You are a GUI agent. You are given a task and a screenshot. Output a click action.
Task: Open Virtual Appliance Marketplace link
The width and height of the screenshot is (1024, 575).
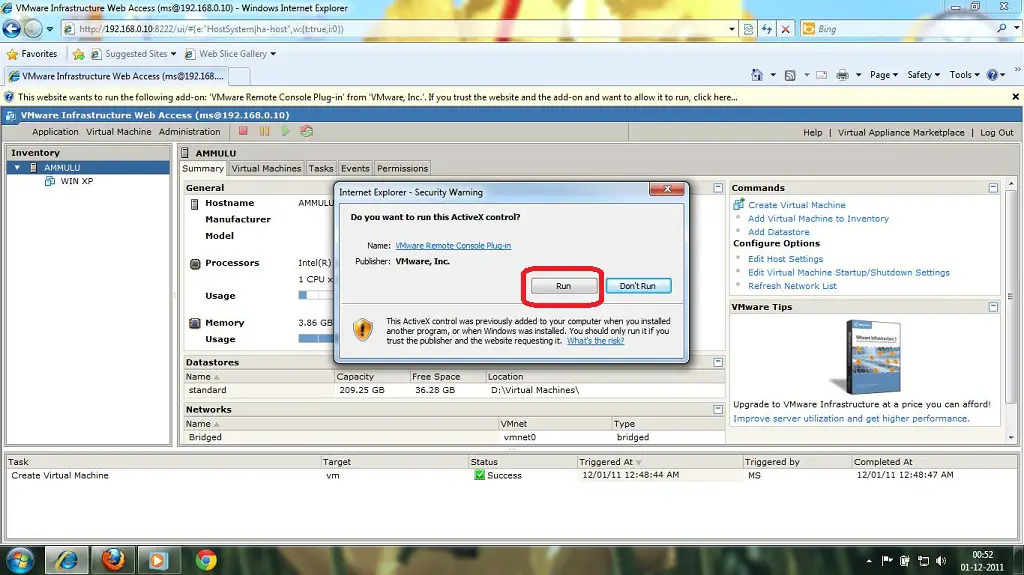(901, 132)
